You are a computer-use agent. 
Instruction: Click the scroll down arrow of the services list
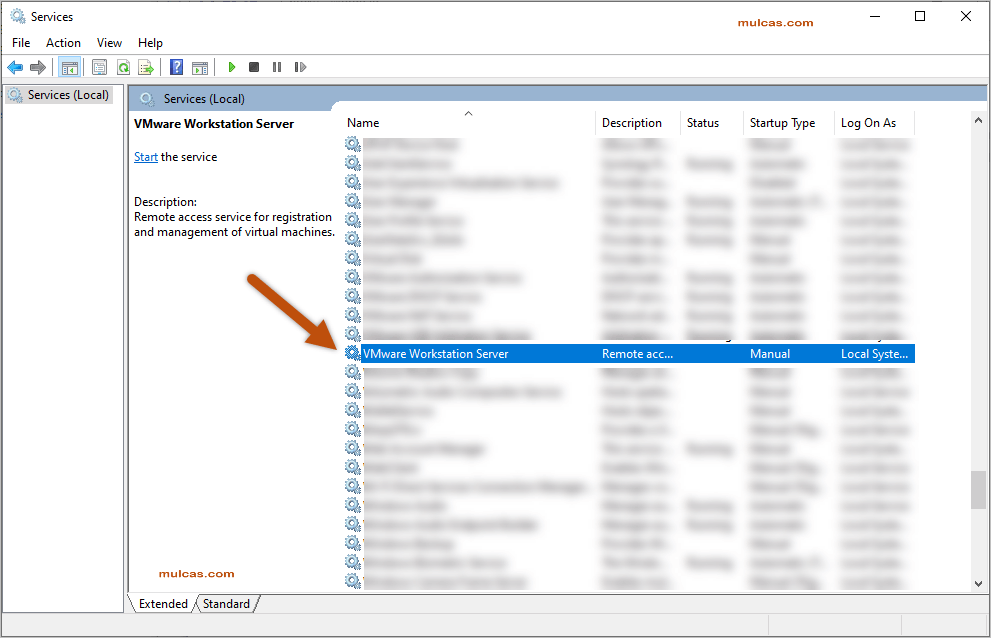tap(978, 583)
